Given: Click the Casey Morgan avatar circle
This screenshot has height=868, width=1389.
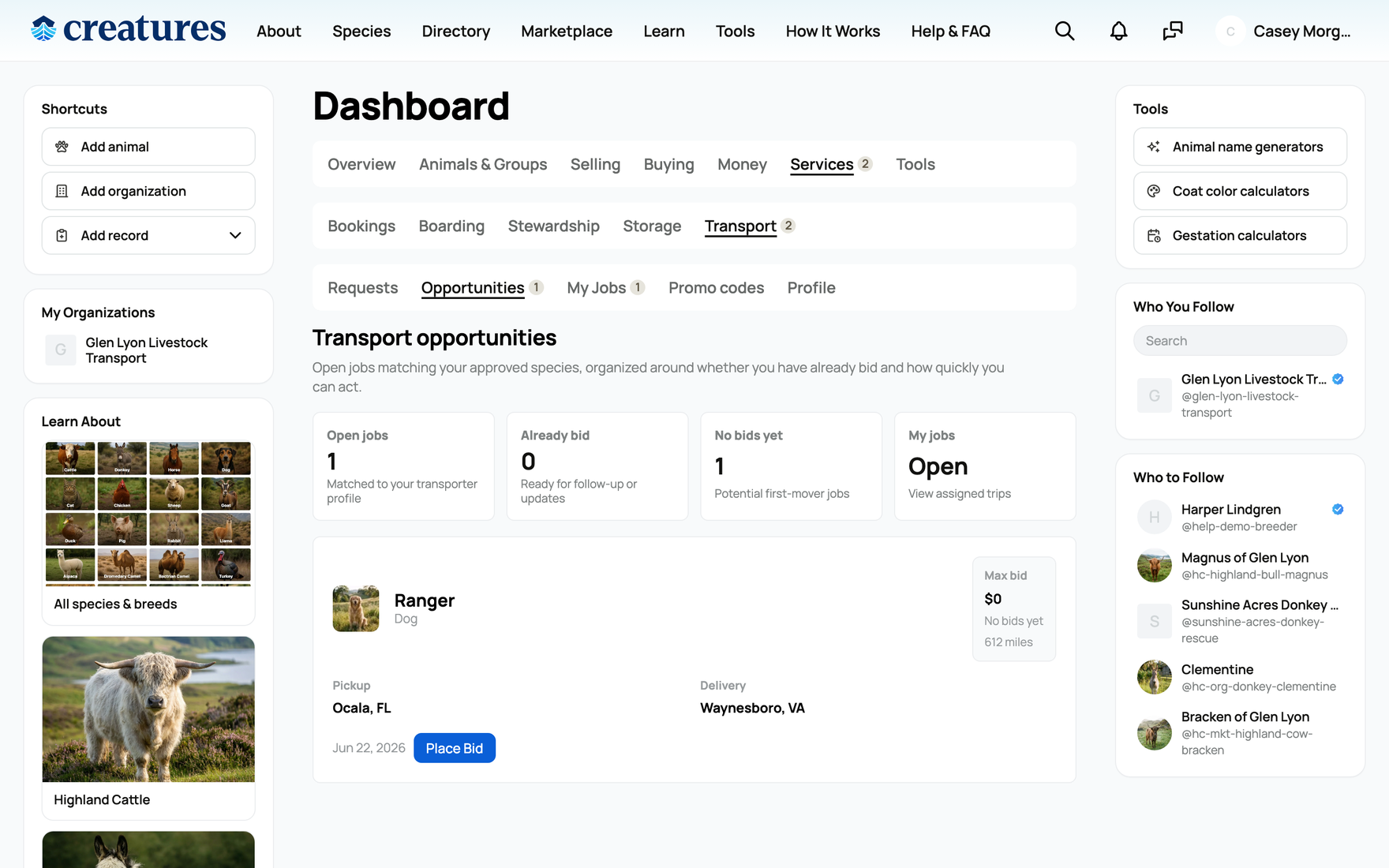Looking at the screenshot, I should (1230, 31).
